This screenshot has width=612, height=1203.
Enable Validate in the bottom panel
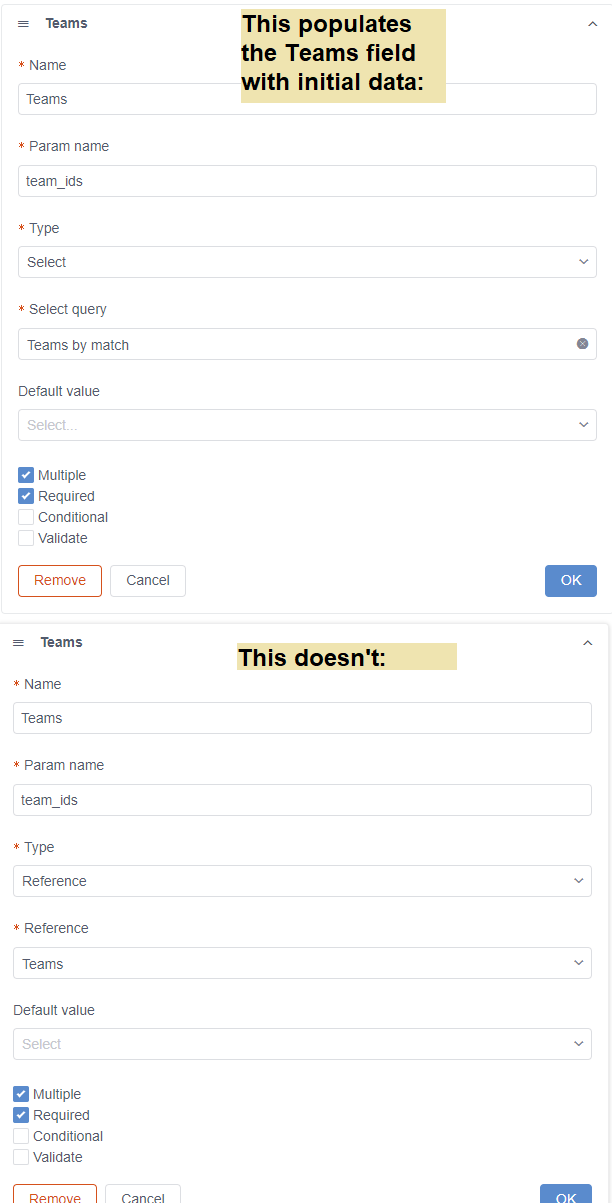(21, 1156)
